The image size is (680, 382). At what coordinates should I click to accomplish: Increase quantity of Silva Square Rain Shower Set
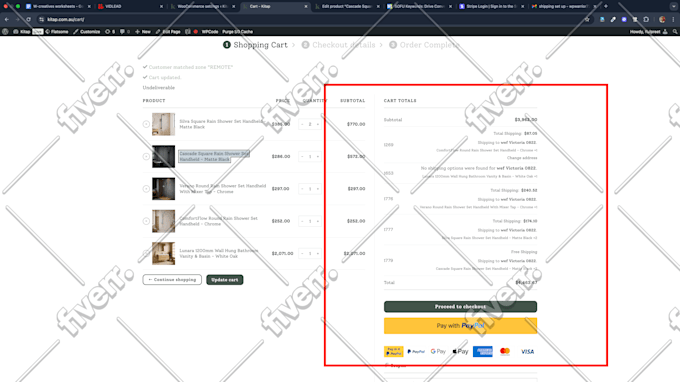318,124
